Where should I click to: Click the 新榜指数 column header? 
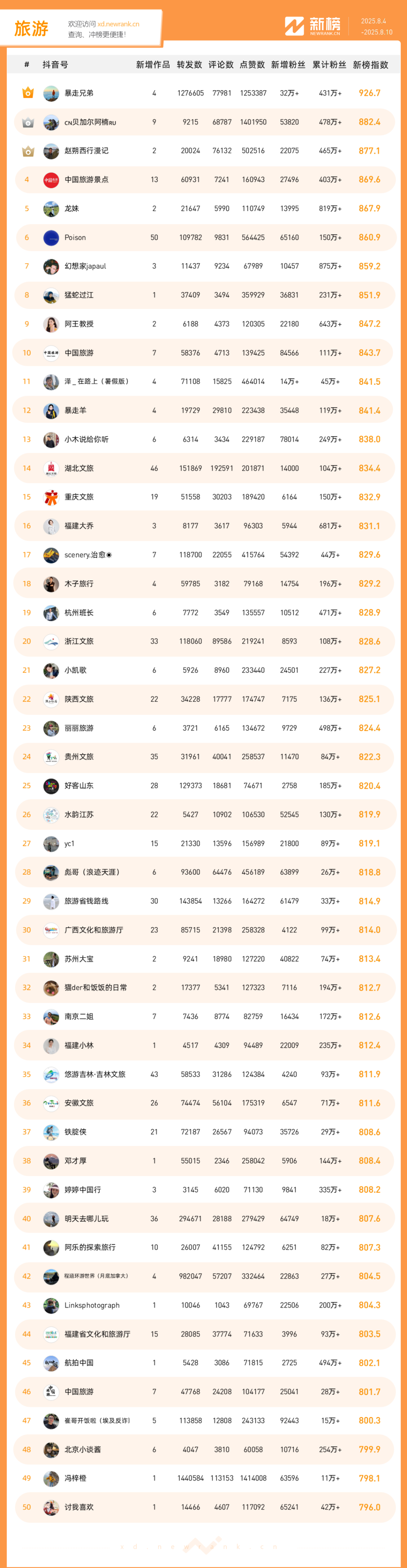click(370, 65)
